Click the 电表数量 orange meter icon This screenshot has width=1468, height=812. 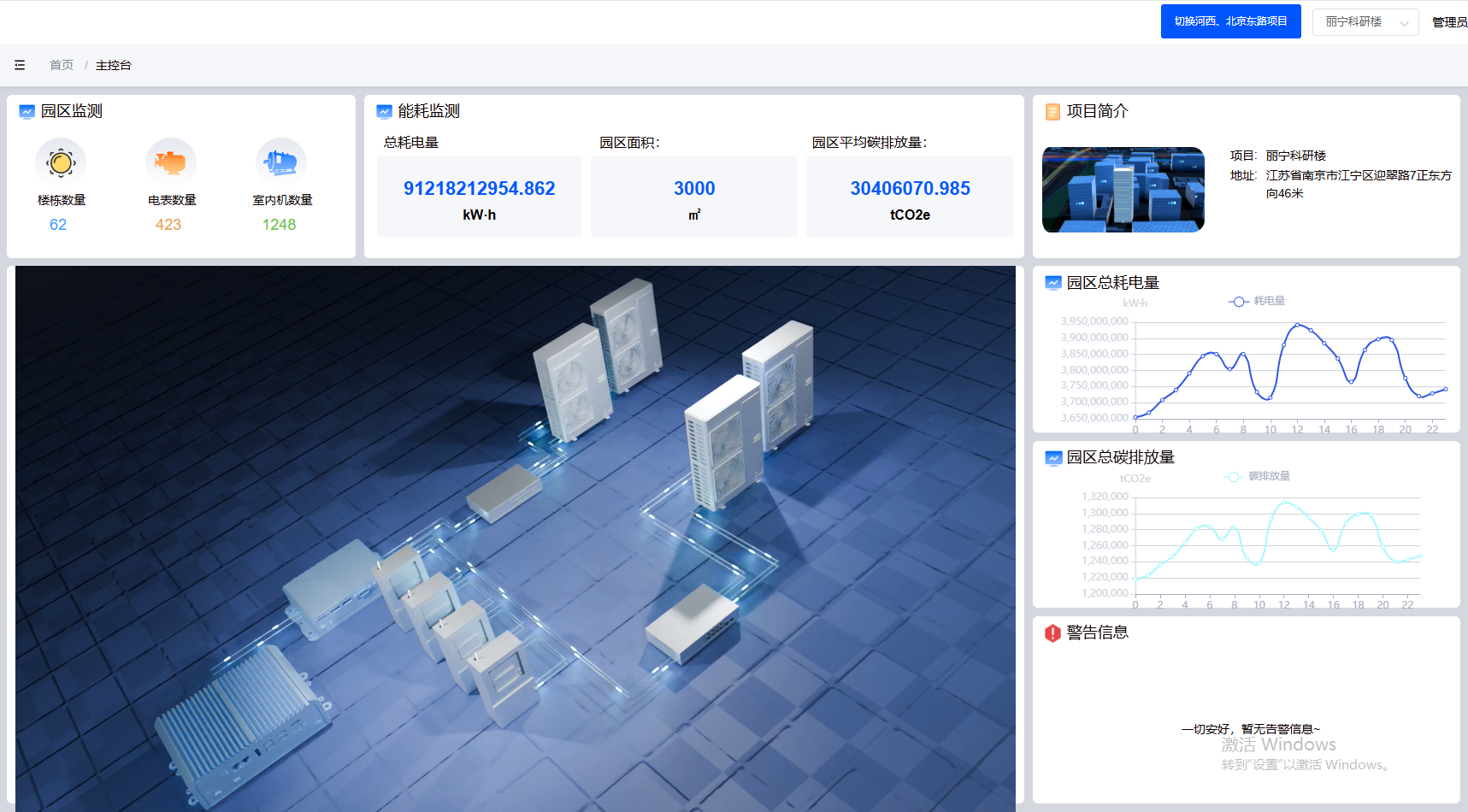pyautogui.click(x=171, y=162)
